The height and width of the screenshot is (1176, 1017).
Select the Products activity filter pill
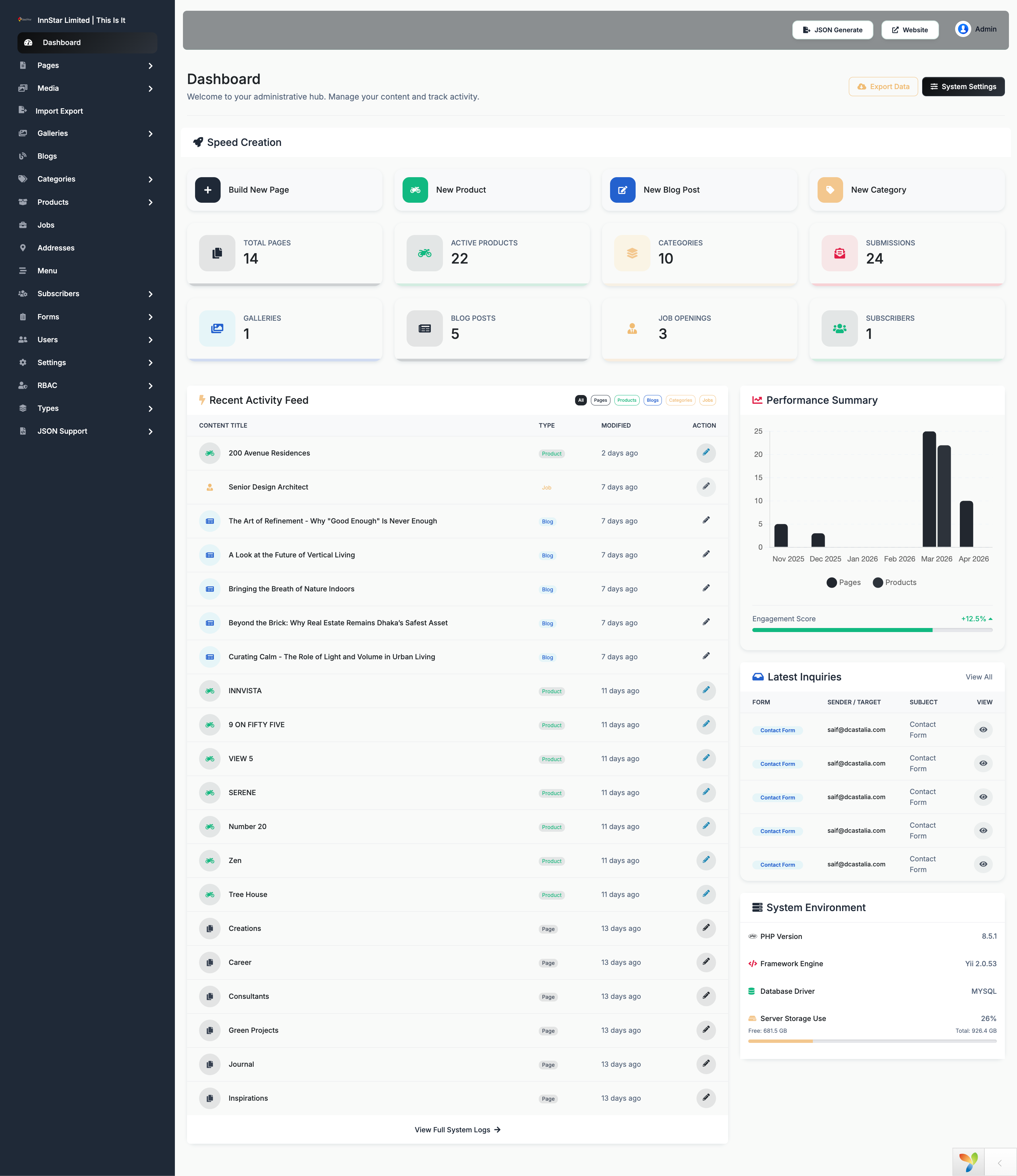[x=627, y=400]
